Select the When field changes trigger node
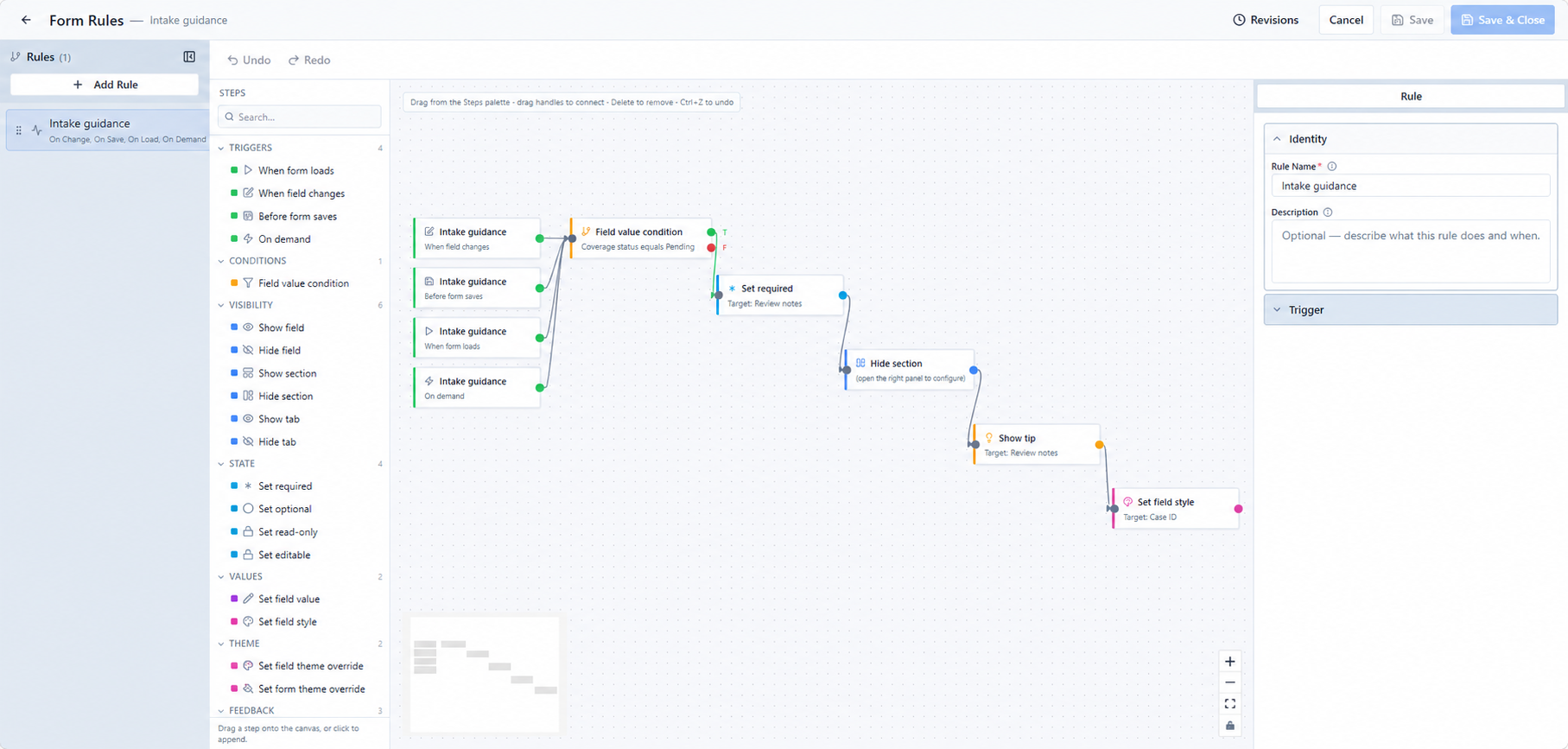1568x749 pixels. [x=477, y=238]
